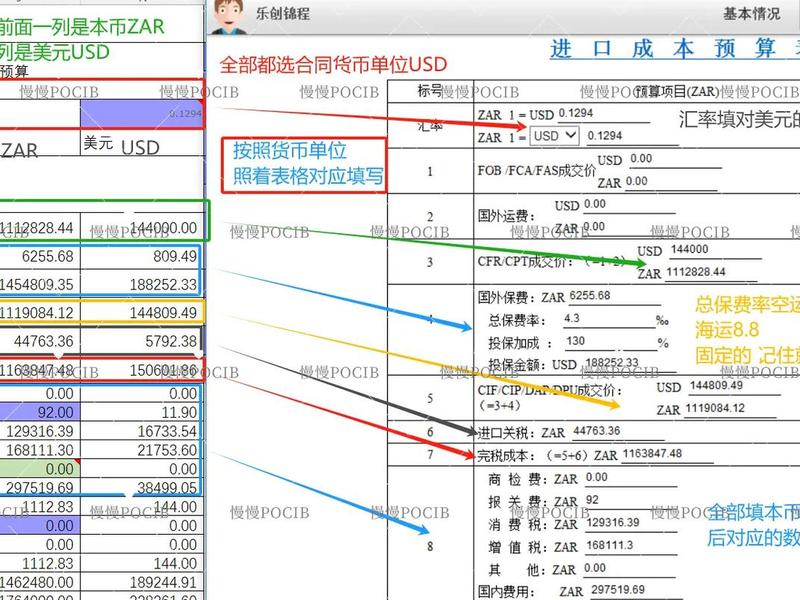
Task: Click the CFR/CPT ZAR field showing 1112828.44
Action: click(x=711, y=272)
